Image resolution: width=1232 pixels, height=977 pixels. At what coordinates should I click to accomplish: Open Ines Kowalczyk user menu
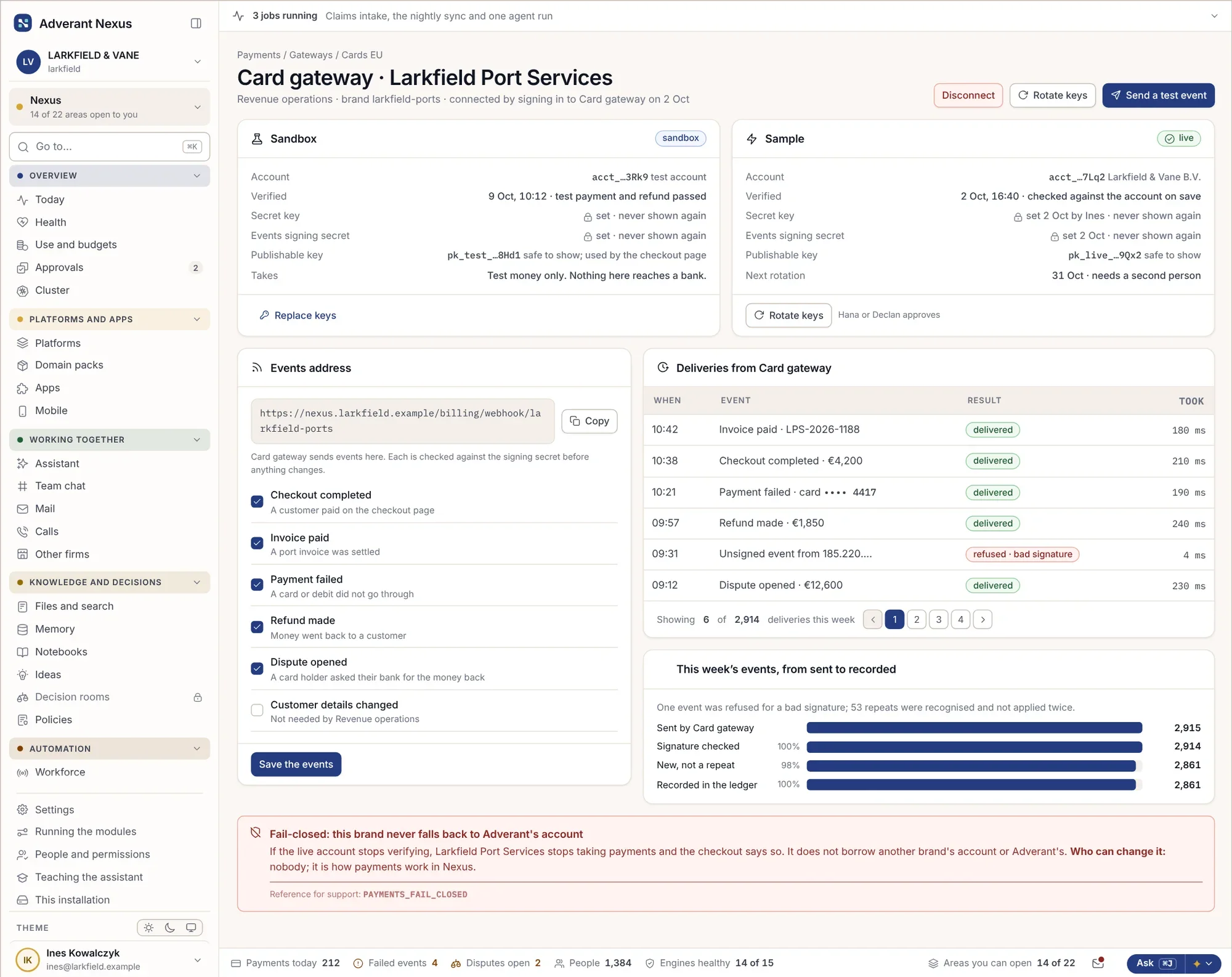(x=110, y=960)
